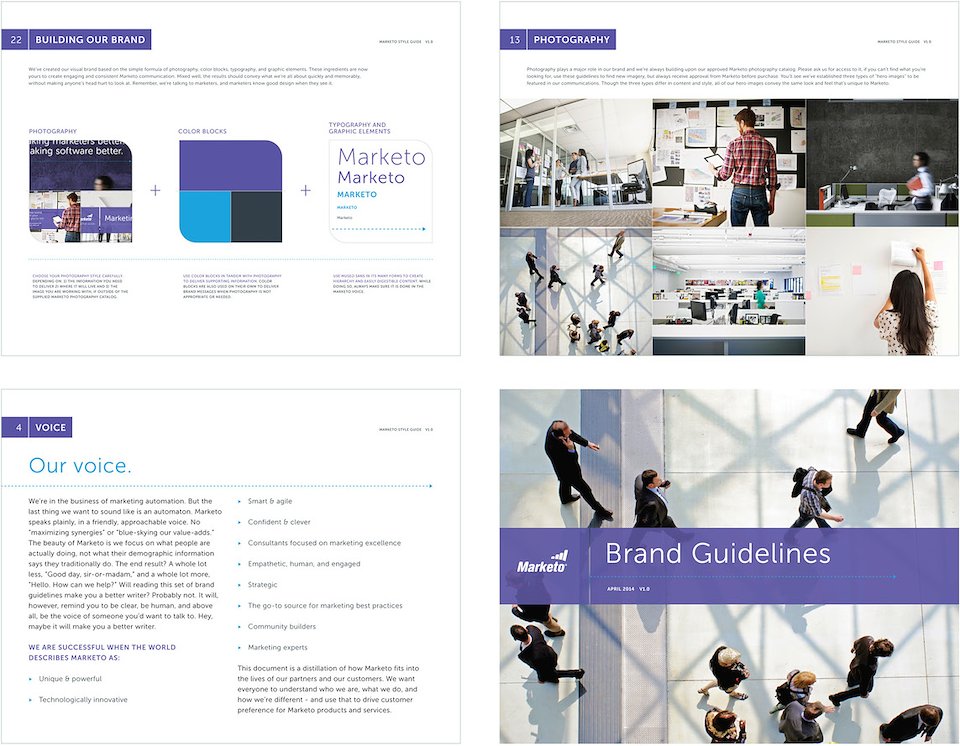Click "The go-to source for marketing best practices"
Image resolution: width=960 pixels, height=746 pixels.
click(325, 605)
